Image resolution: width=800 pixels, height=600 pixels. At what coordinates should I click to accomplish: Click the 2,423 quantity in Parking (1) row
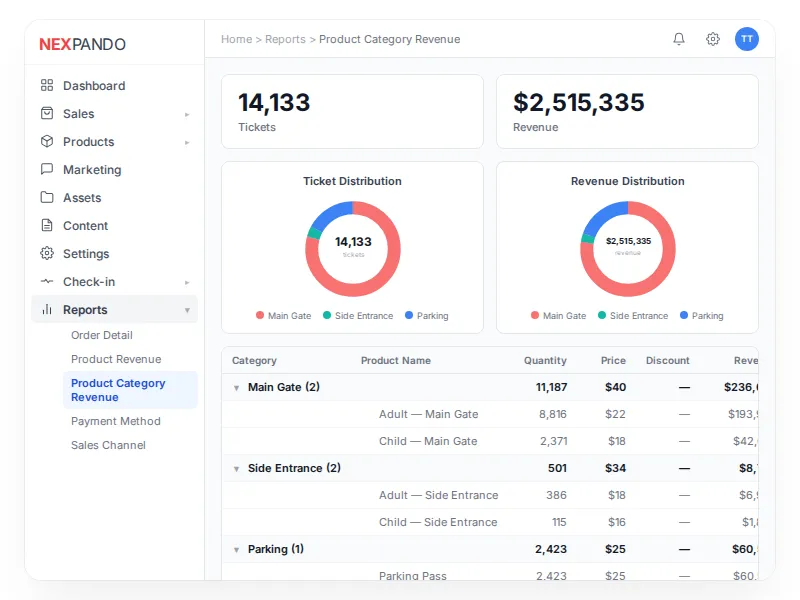551,549
